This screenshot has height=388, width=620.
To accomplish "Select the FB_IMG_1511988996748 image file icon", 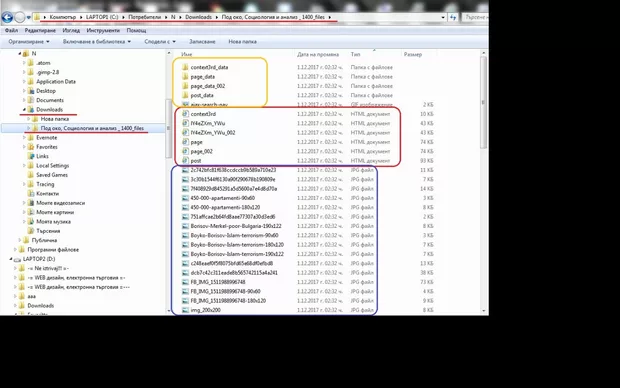I will (x=185, y=282).
